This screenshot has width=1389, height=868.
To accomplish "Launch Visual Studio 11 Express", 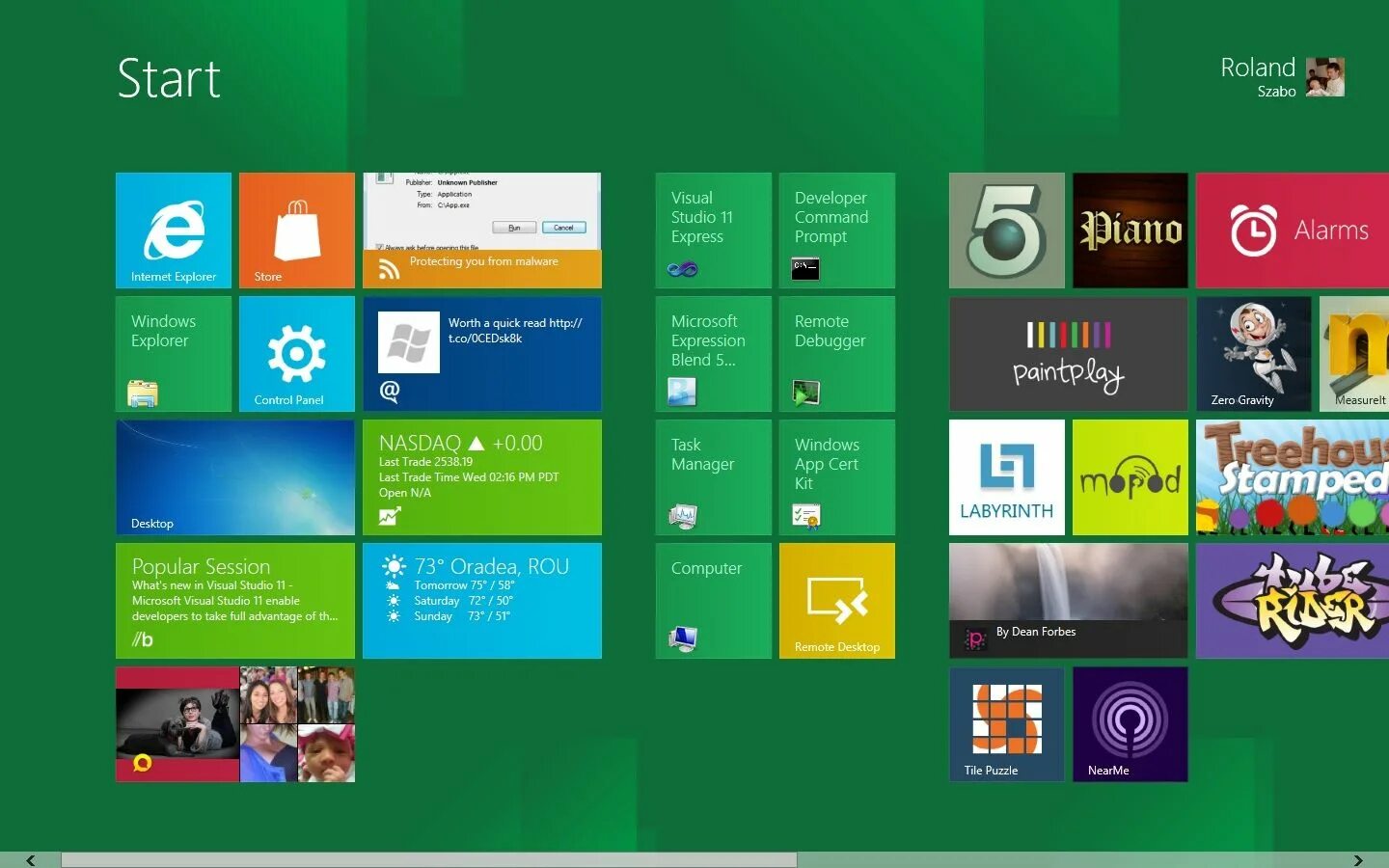I will (x=714, y=231).
